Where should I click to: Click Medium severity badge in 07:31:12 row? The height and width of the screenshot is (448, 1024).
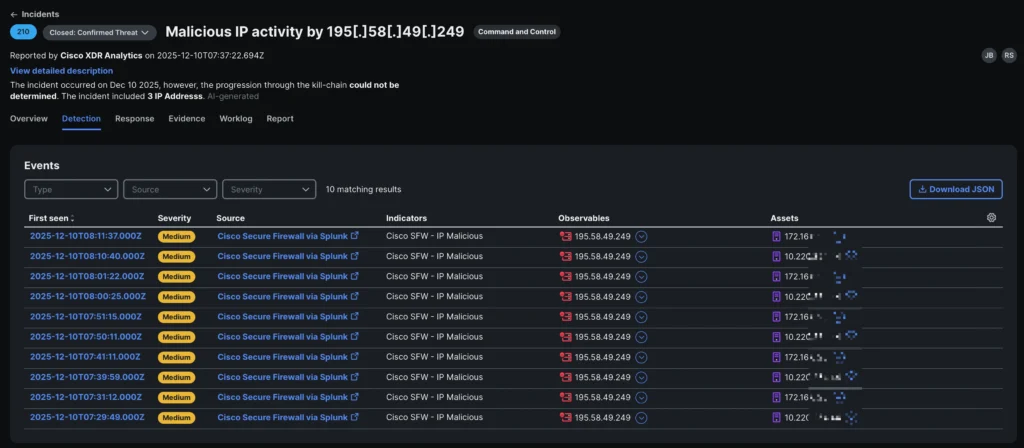(176, 397)
